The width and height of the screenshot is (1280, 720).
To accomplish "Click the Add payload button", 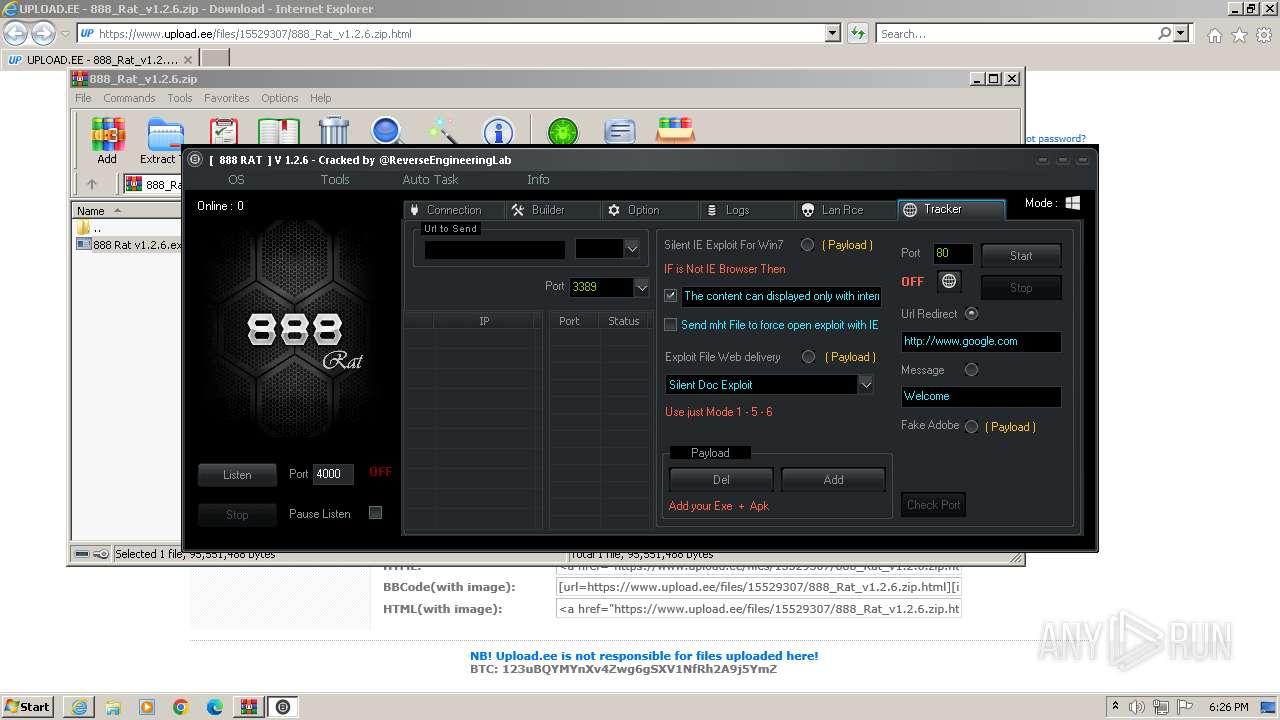I will [x=833, y=480].
